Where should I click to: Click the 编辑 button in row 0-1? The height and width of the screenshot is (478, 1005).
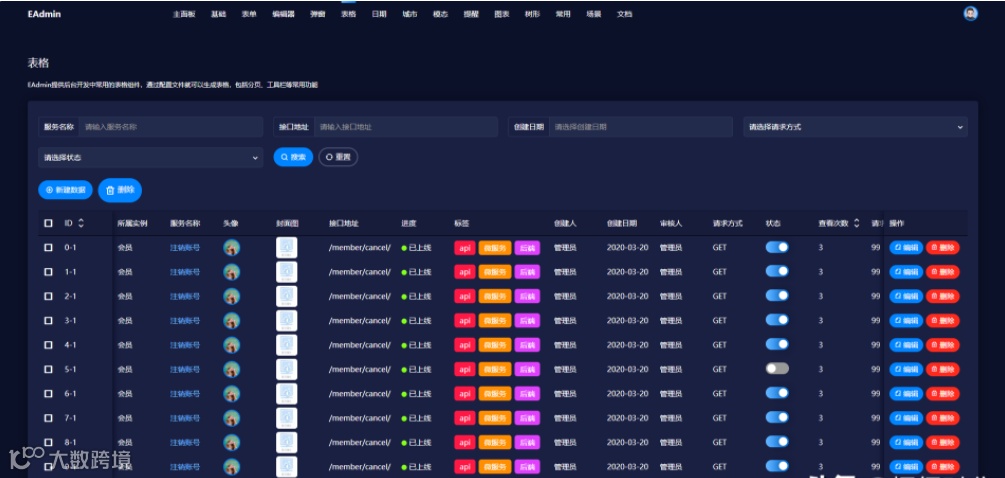(x=906, y=247)
